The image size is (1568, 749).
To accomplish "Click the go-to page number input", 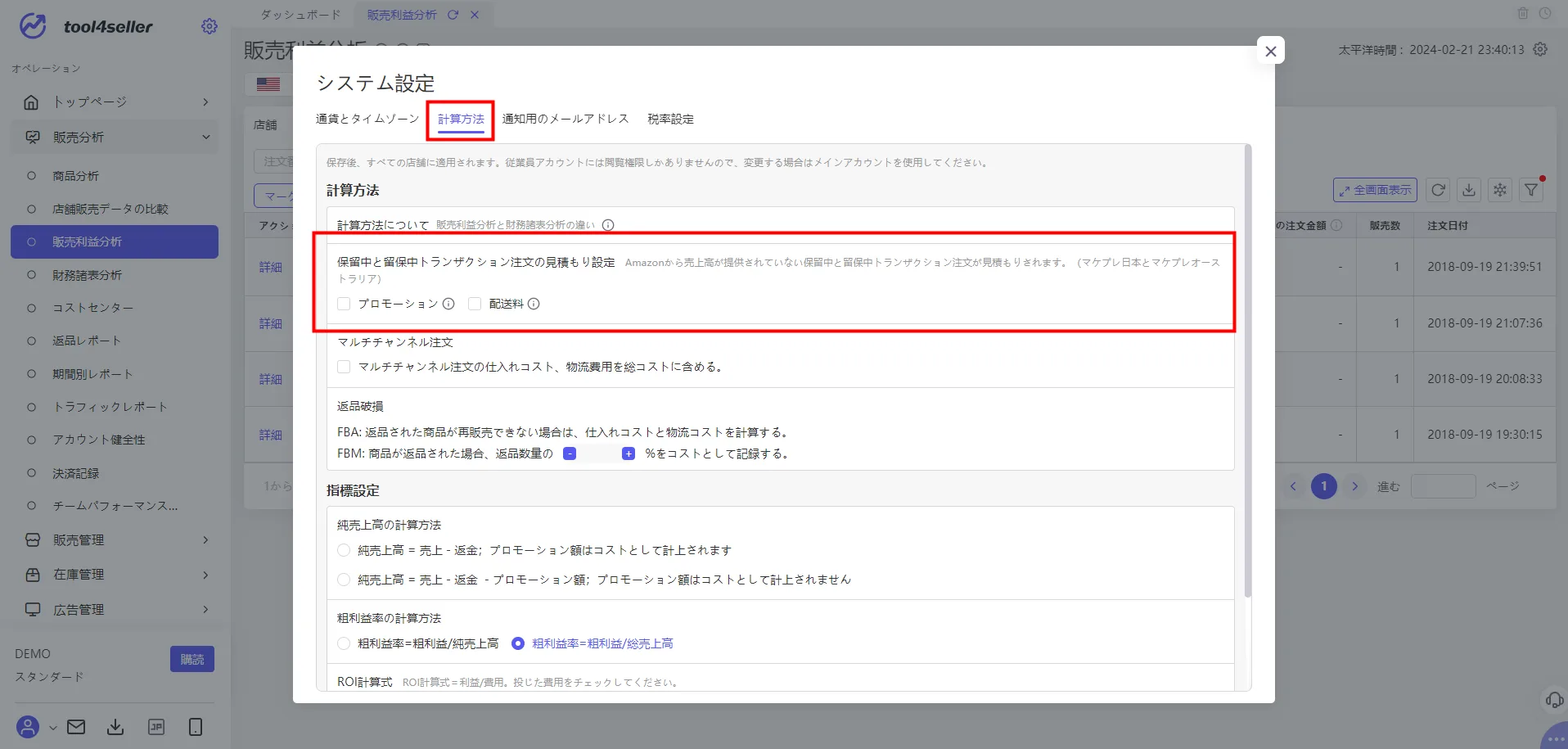I will pos(1444,486).
